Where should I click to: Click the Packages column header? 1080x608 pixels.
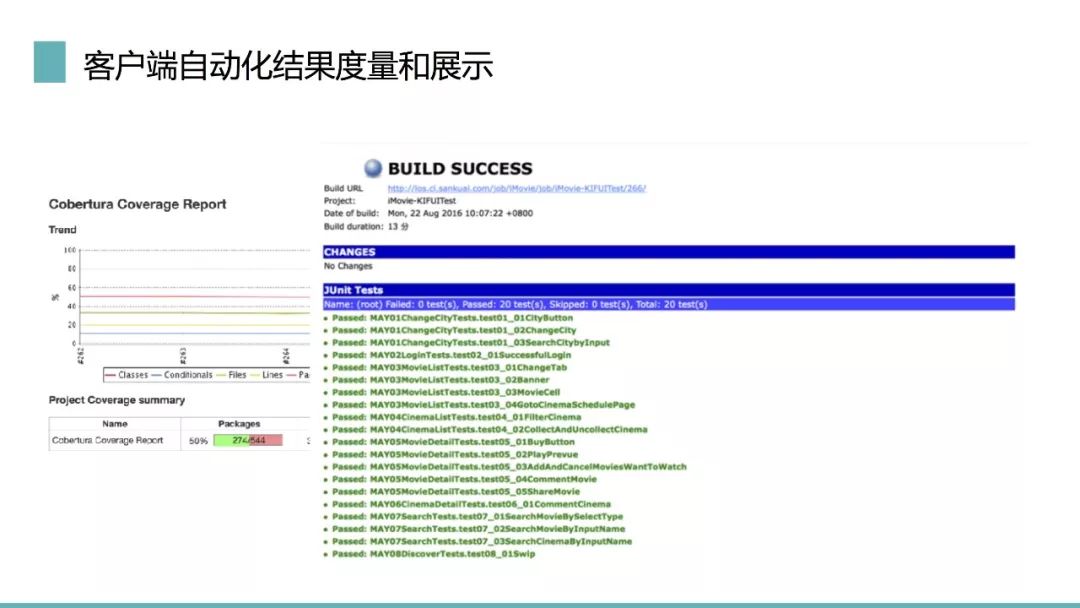239,424
